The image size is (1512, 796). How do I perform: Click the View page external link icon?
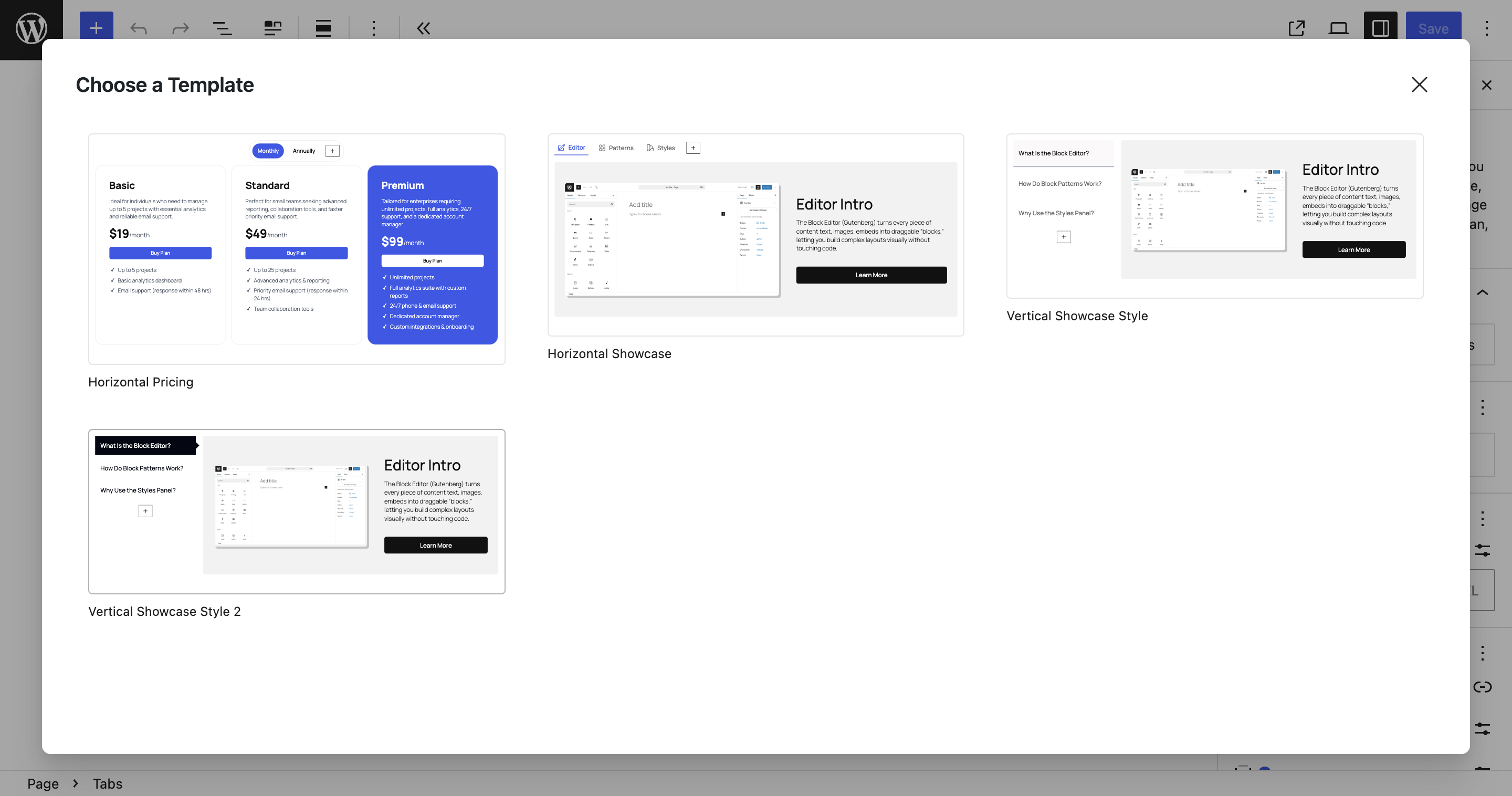(1297, 28)
